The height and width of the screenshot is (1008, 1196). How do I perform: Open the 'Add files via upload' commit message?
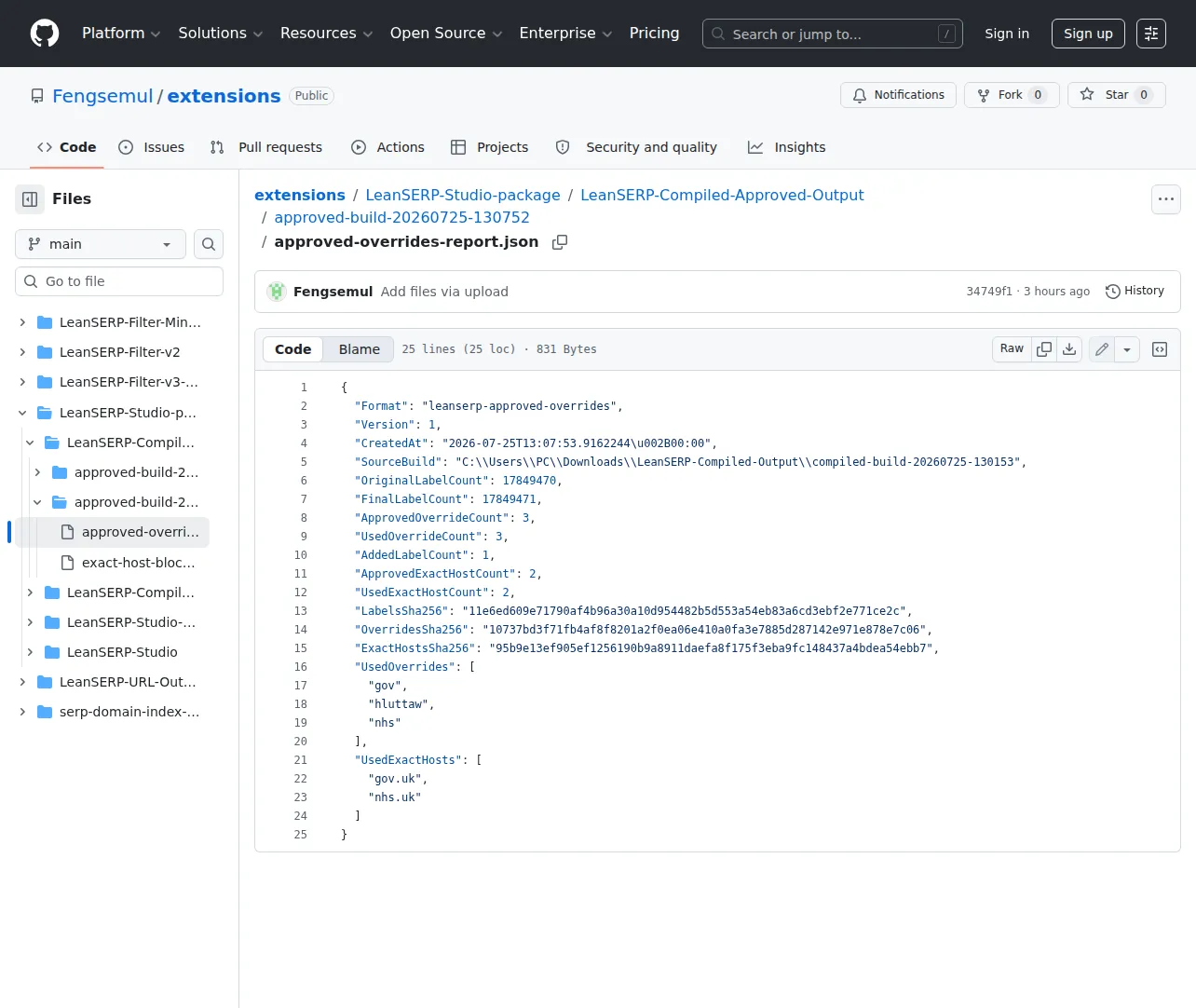(x=444, y=292)
